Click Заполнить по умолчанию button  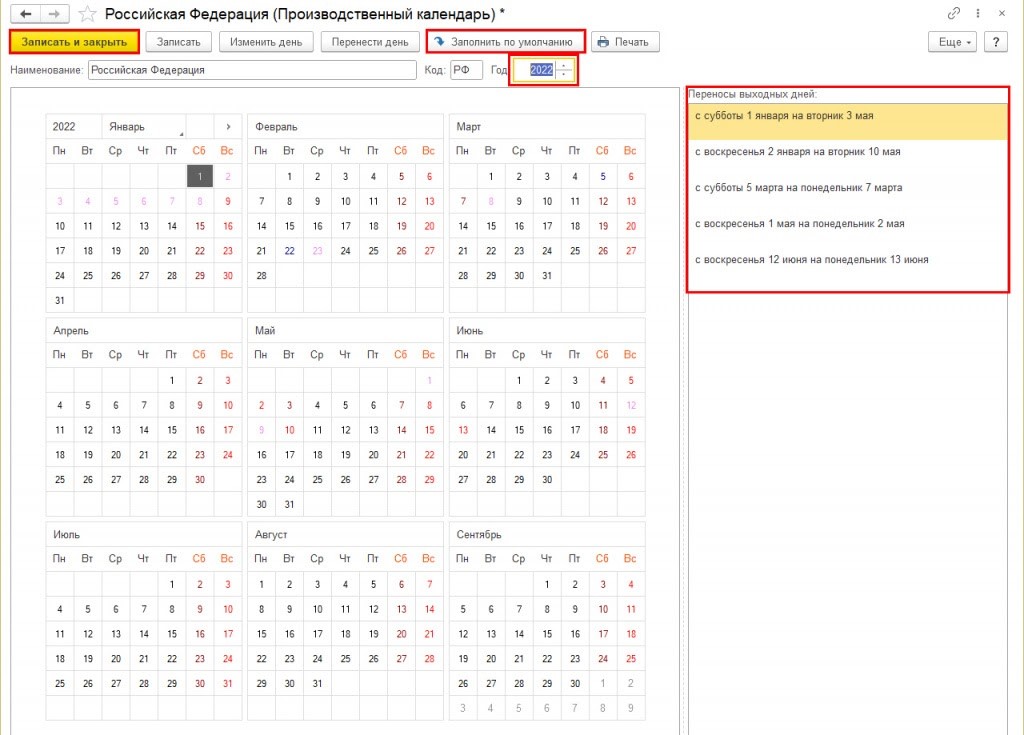tap(505, 42)
